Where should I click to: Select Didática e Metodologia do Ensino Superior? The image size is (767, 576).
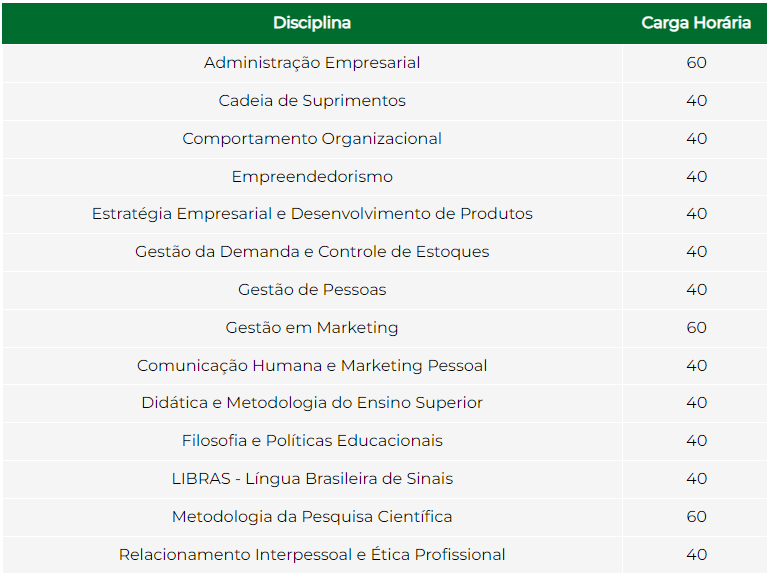pyautogui.click(x=312, y=403)
